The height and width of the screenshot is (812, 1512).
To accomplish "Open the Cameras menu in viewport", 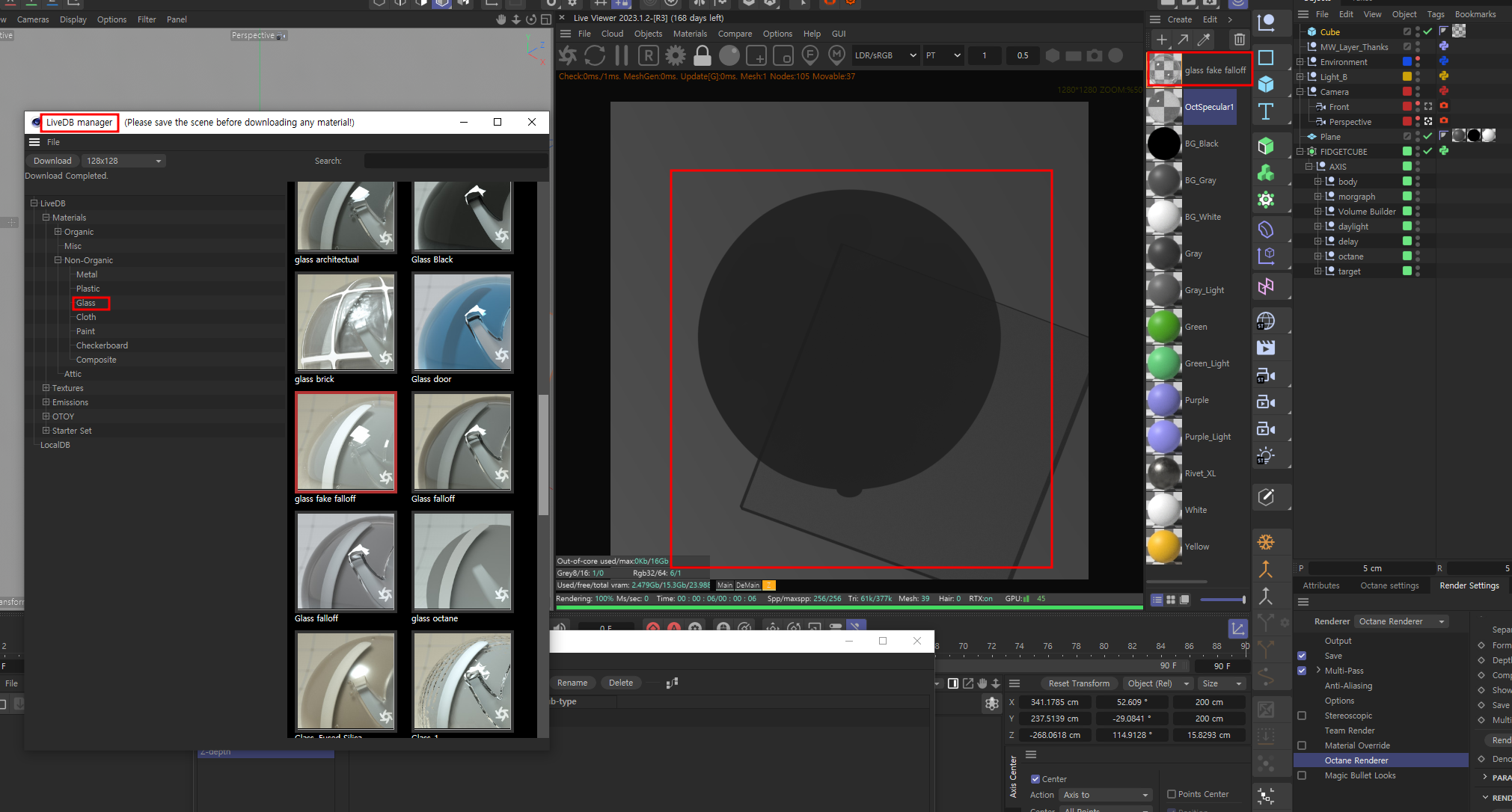I will click(x=33, y=19).
